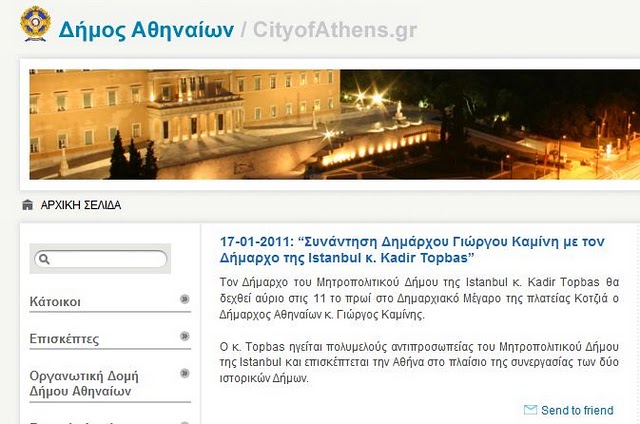The height and width of the screenshot is (424, 640).
Task: Click the Δήμος Αθηναίων site title
Action: (147, 30)
